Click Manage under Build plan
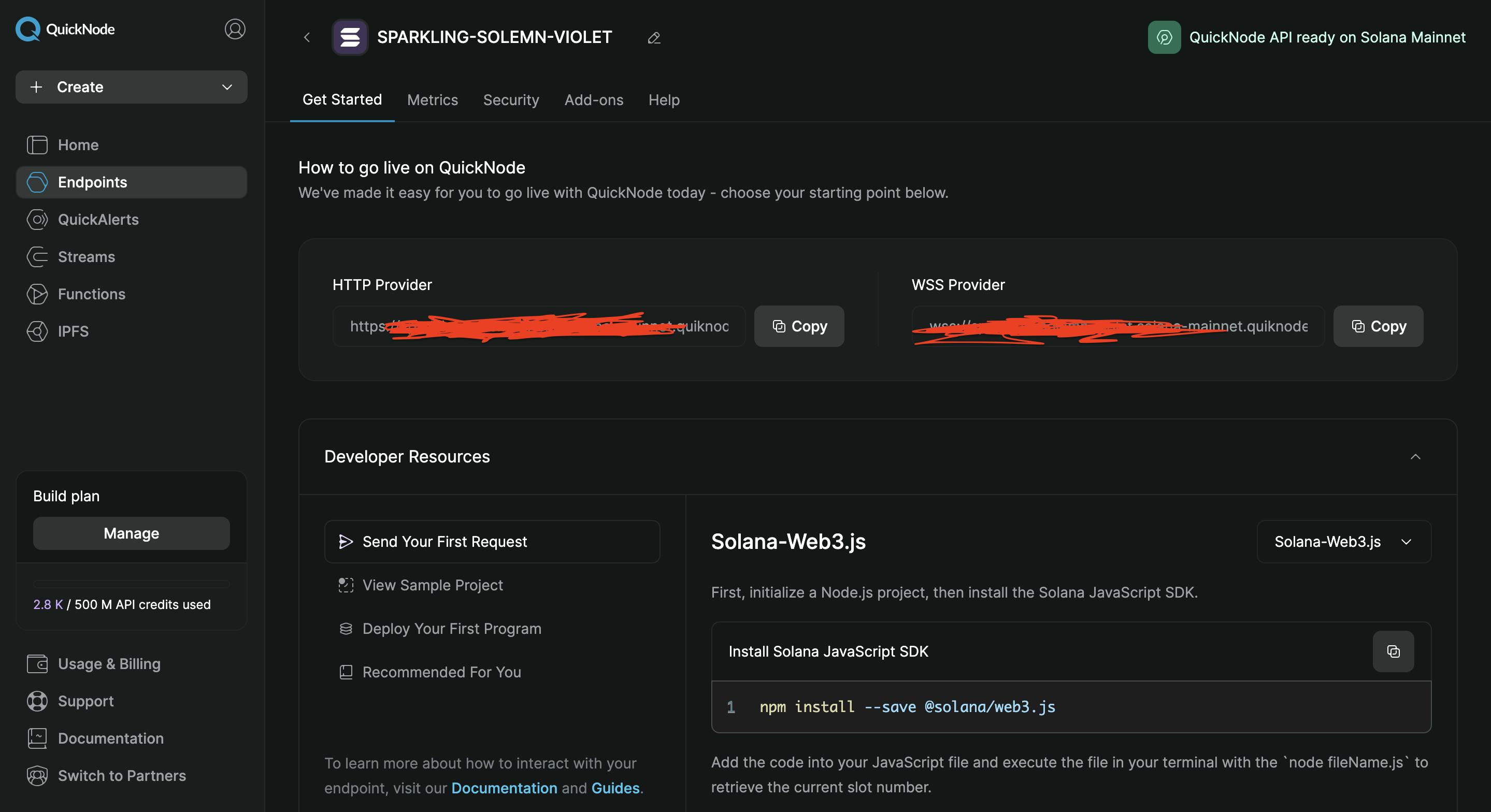This screenshot has height=812, width=1491. [x=132, y=533]
